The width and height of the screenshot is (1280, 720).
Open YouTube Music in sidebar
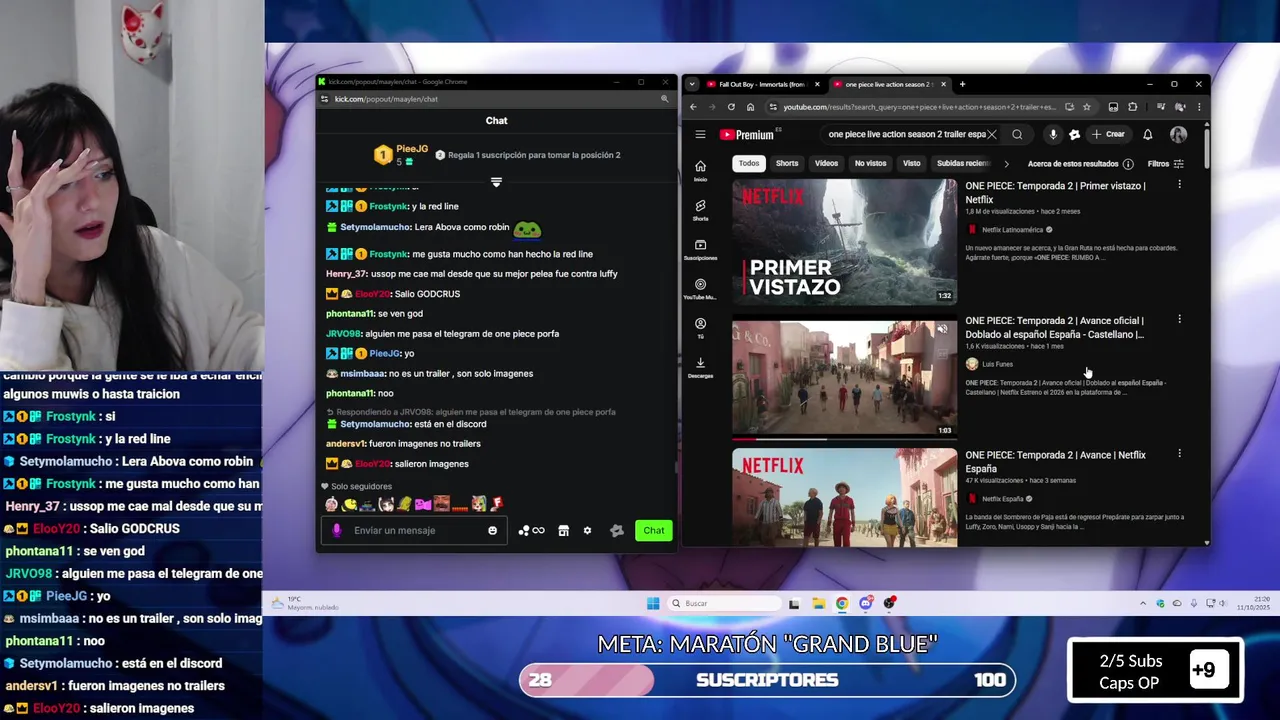tap(700, 289)
